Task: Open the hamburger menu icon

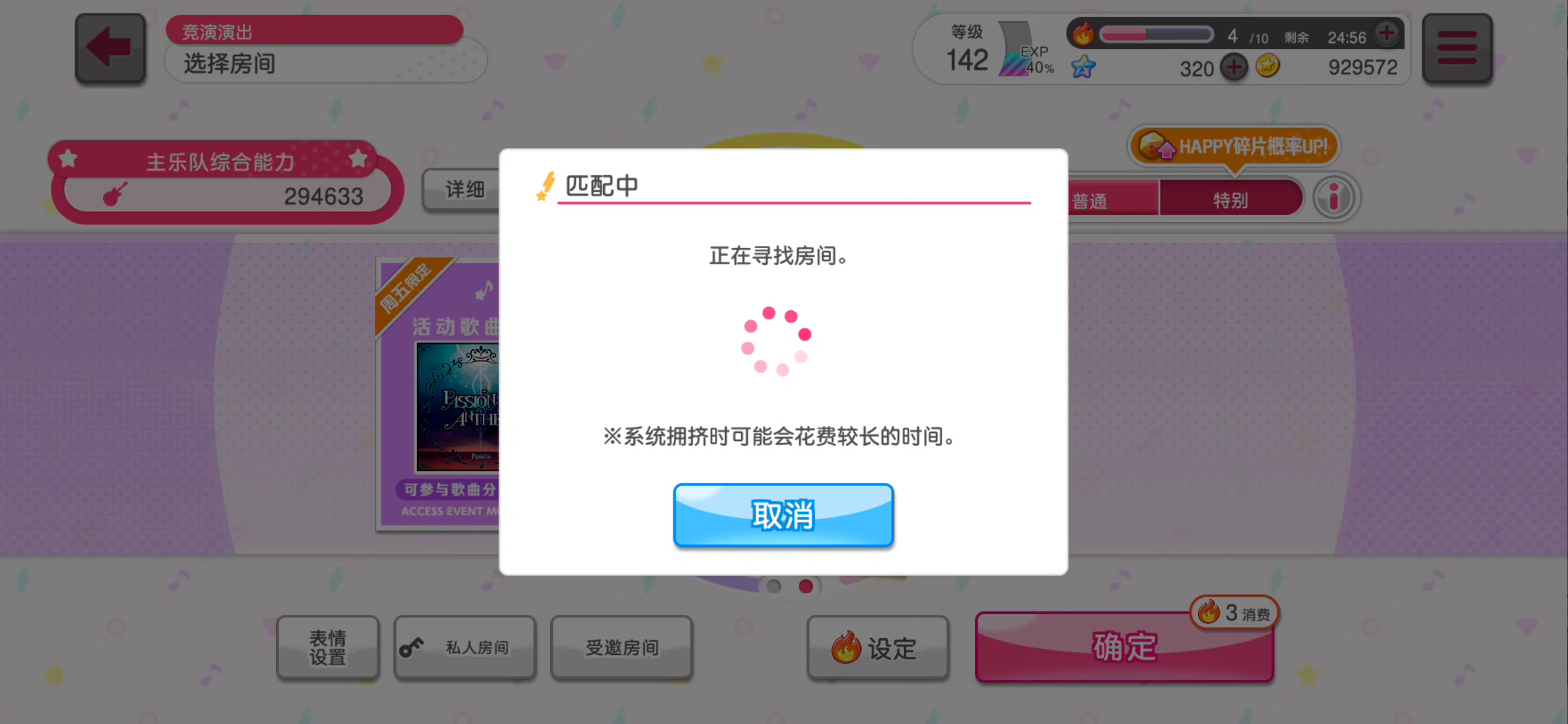Action: [x=1457, y=48]
